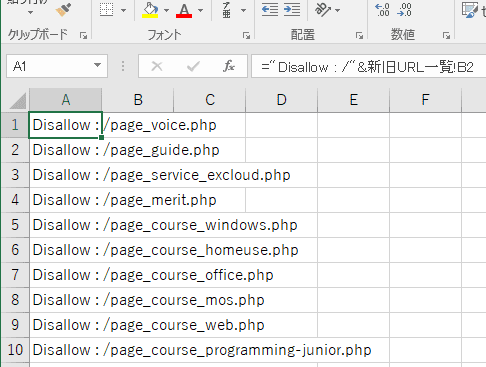Apply red font color A icon
This screenshot has height=367, width=486.
click(184, 10)
